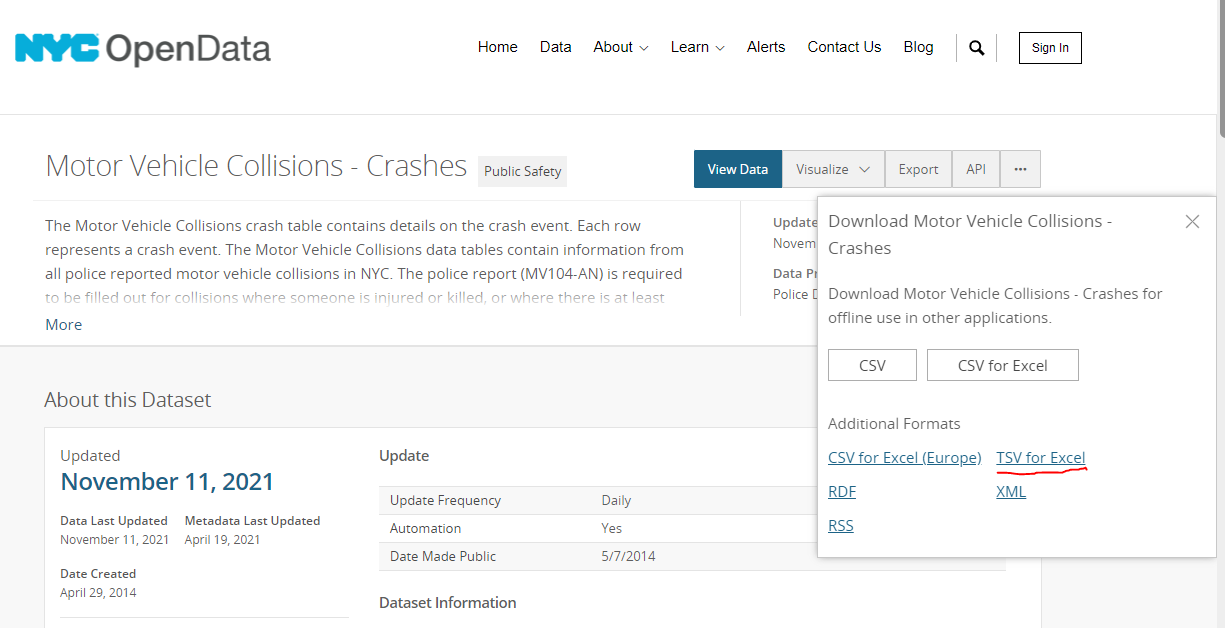1225x628 pixels.
Task: Download the XML format
Action: pyautogui.click(x=1011, y=492)
